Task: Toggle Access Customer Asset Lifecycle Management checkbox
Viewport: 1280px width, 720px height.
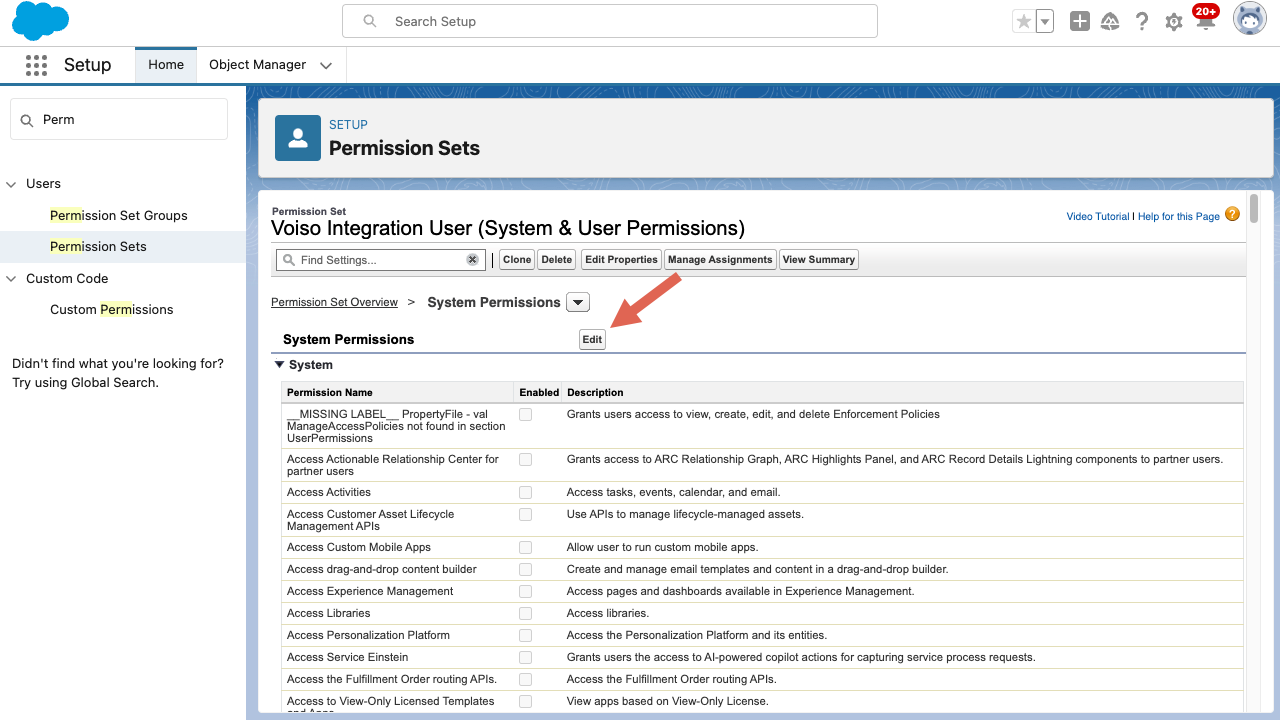Action: 525,515
